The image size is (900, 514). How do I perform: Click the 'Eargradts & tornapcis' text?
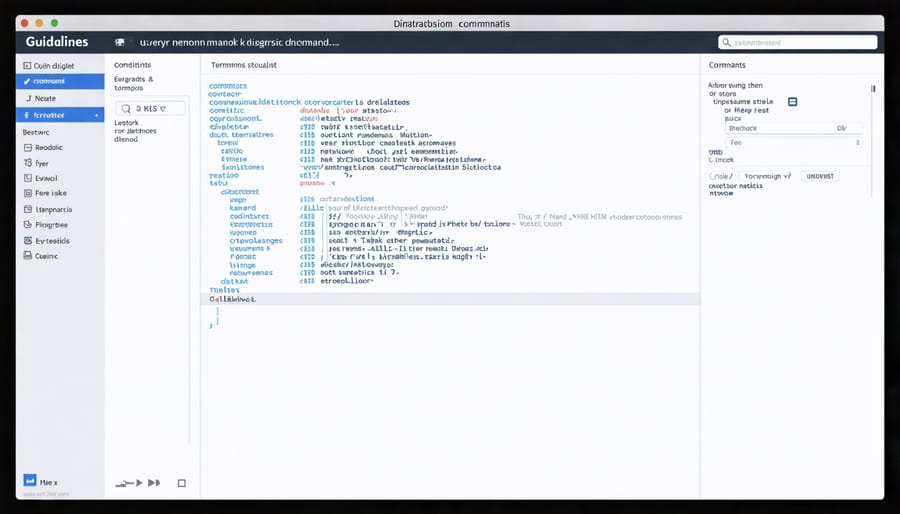pos(134,84)
